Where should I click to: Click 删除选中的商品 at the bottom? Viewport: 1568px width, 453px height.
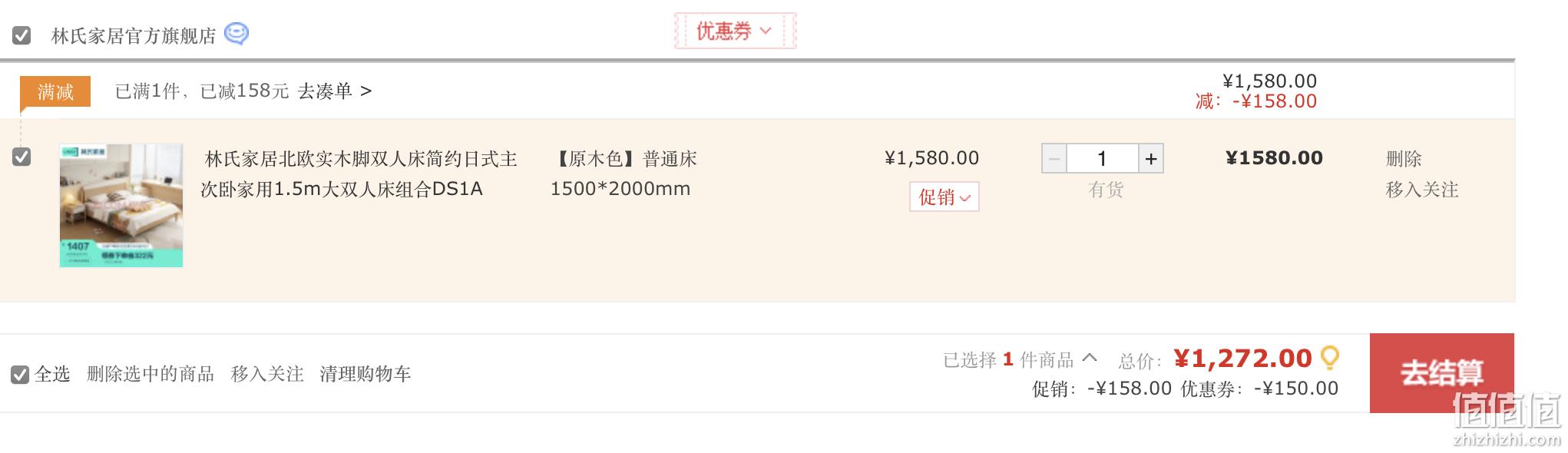pos(151,374)
